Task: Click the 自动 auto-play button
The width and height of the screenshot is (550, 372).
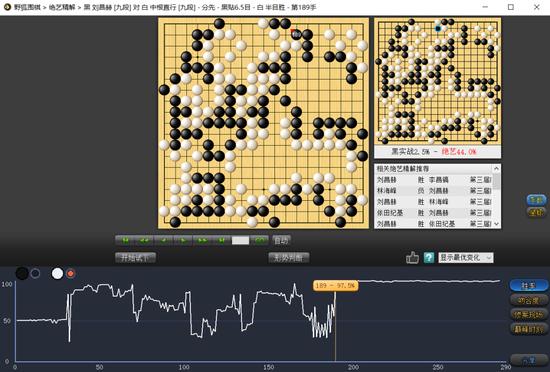Action: tap(281, 241)
